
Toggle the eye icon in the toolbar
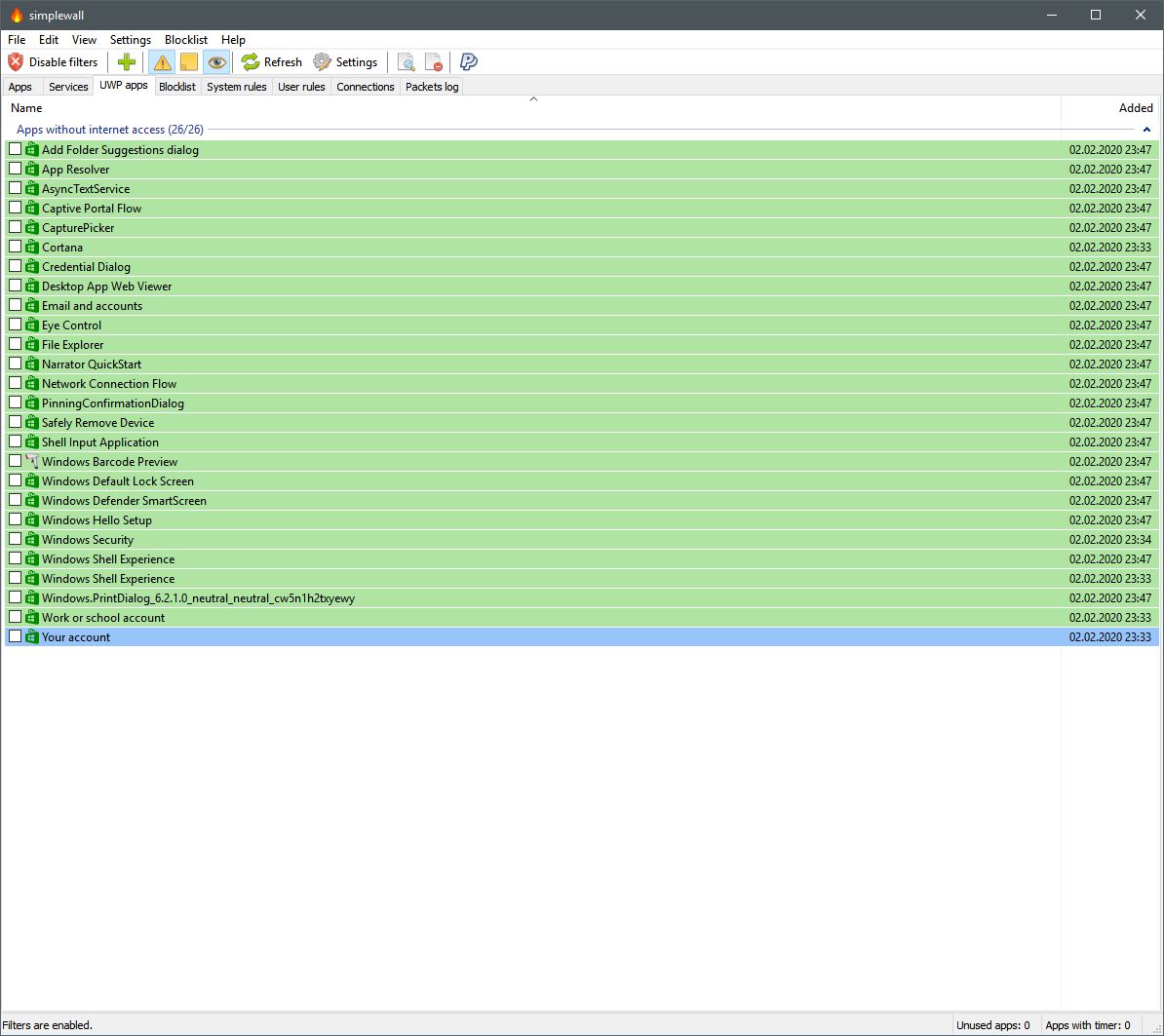216,61
